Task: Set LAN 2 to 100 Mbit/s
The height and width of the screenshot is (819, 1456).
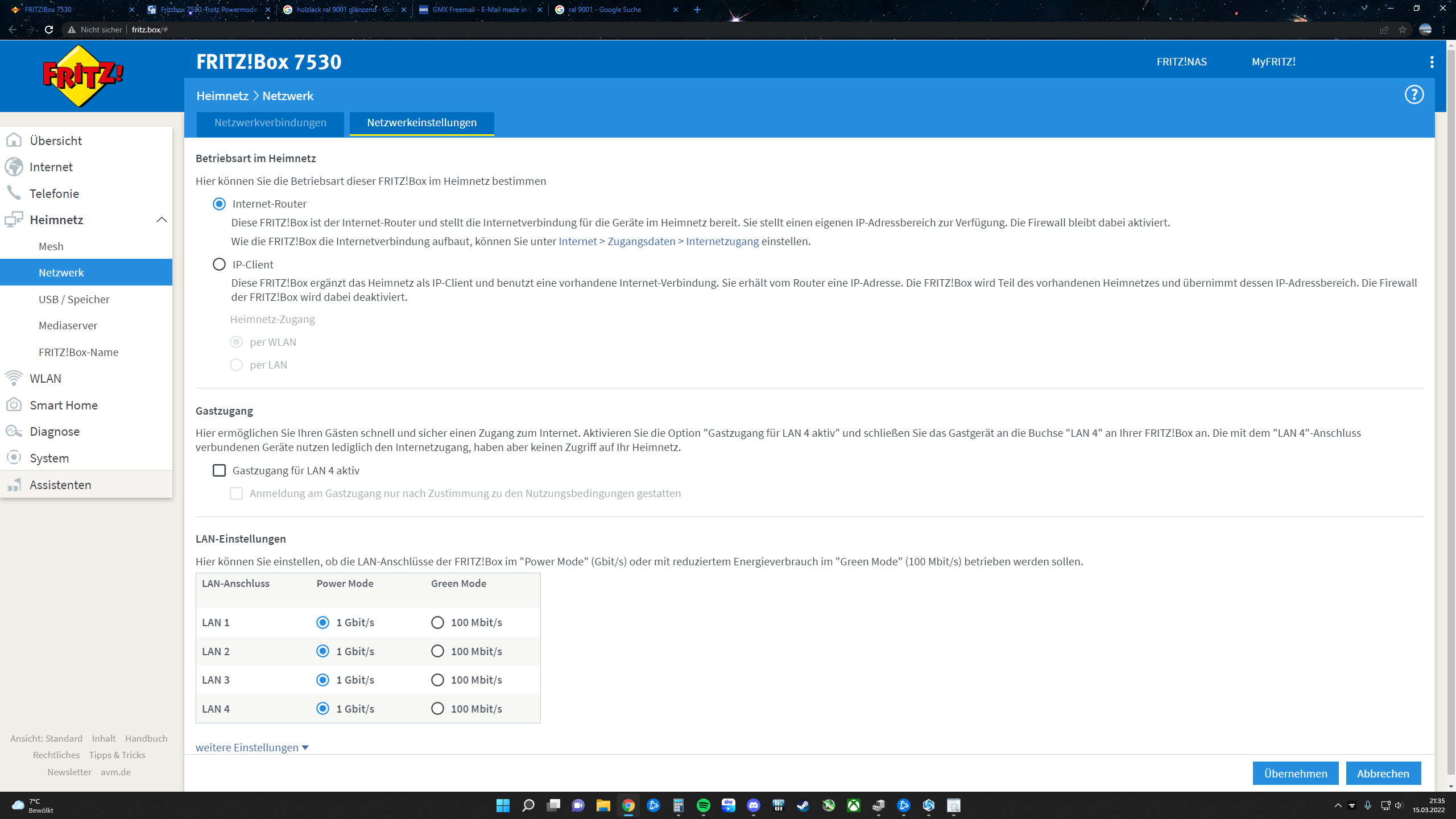Action: (437, 651)
